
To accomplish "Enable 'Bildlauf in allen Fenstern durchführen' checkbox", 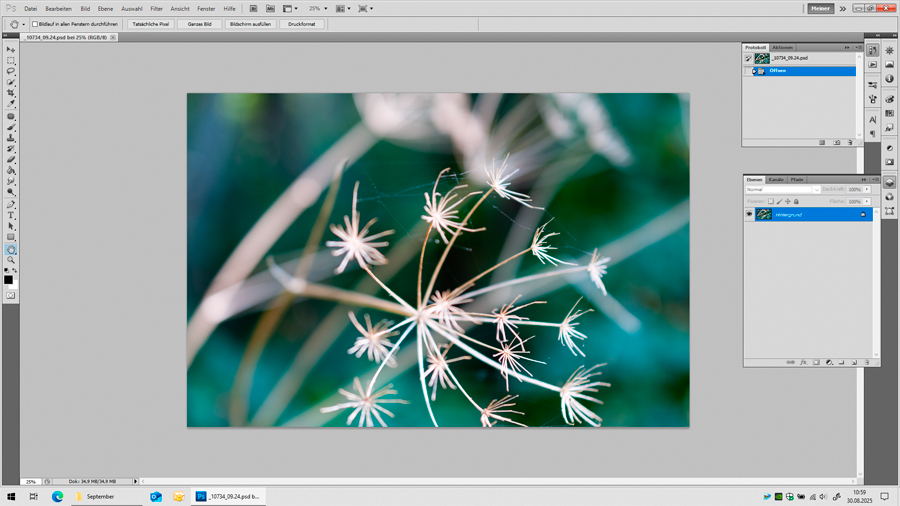I will tap(35, 24).
